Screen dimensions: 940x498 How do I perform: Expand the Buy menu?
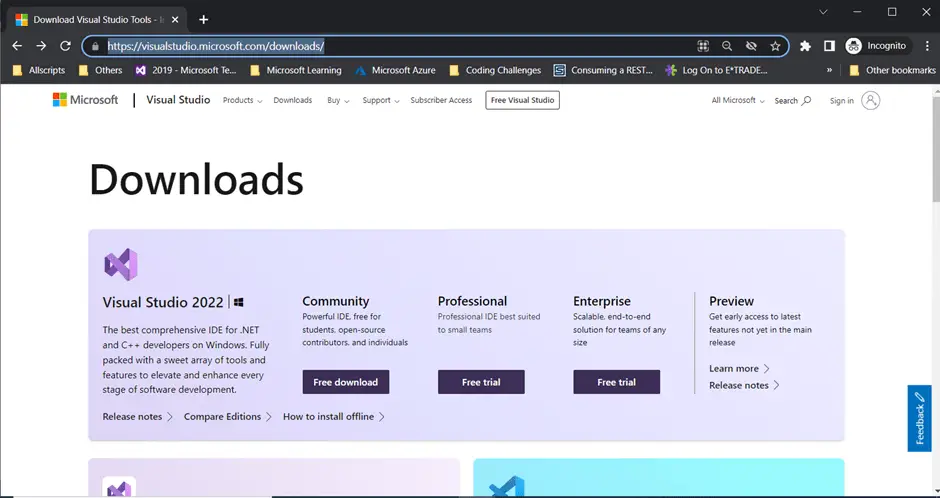338,100
